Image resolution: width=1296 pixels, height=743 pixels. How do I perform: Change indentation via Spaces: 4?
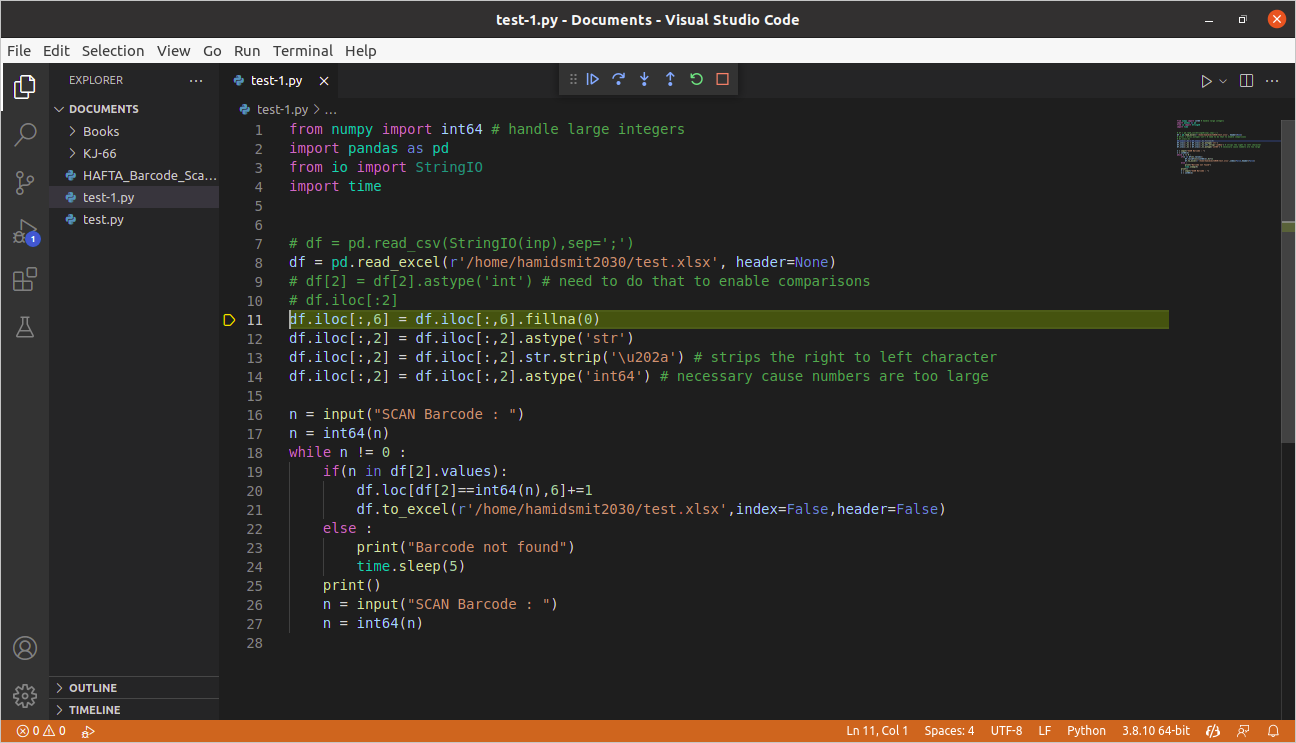point(949,731)
